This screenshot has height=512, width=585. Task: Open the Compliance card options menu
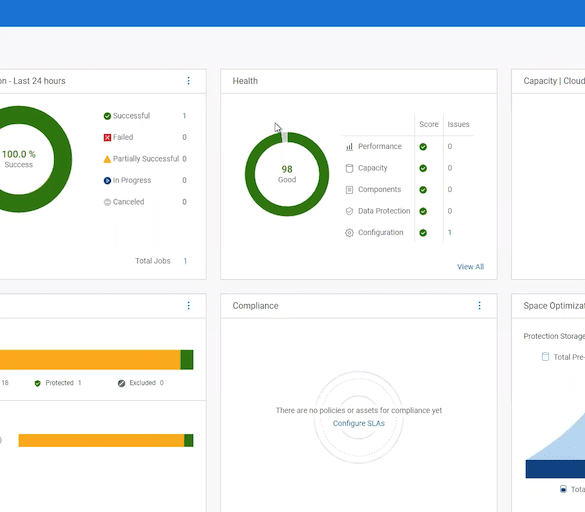click(x=479, y=306)
